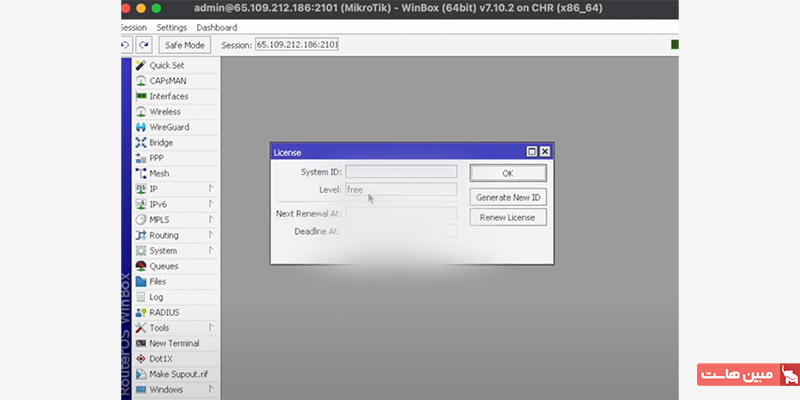Viewport: 800px width, 400px height.
Task: Close the License dialog
Action: 545,152
